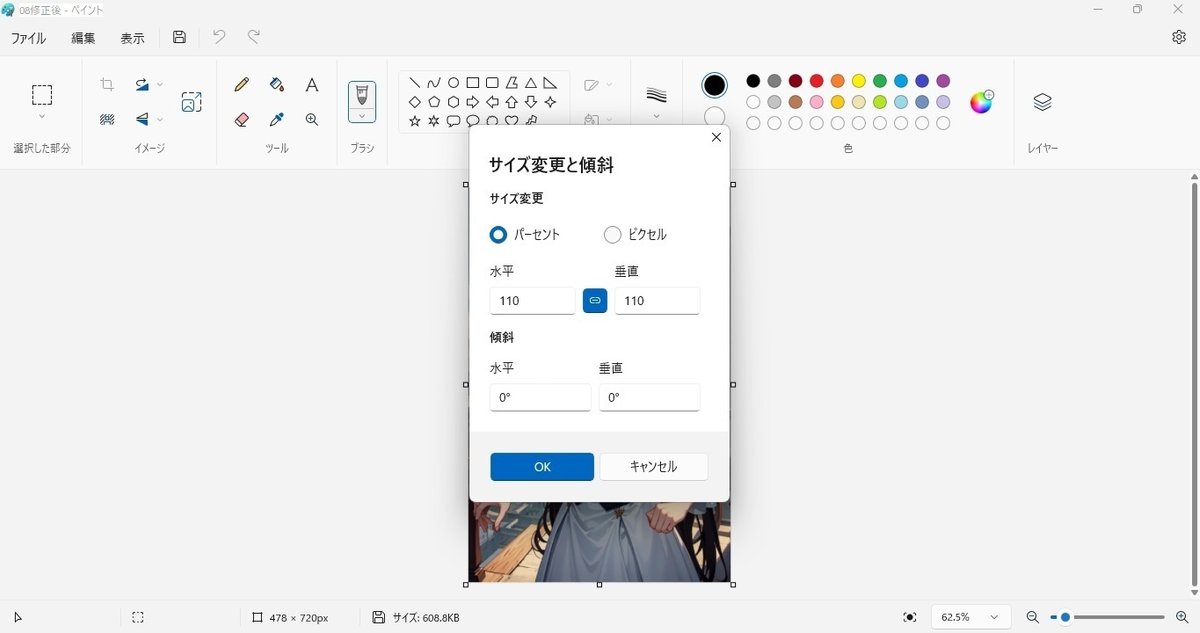Pick the red color swatch

point(816,81)
